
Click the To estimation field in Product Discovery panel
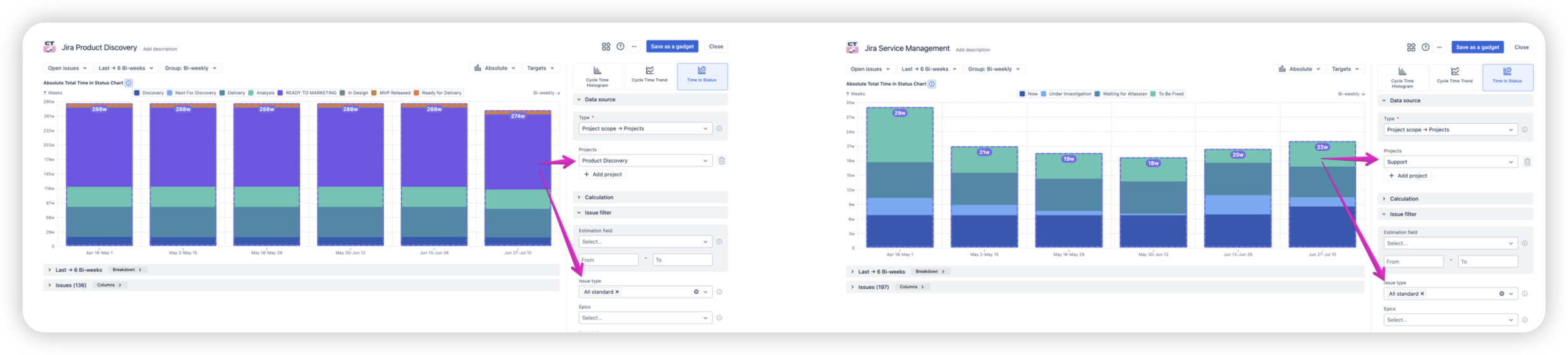(x=683, y=260)
